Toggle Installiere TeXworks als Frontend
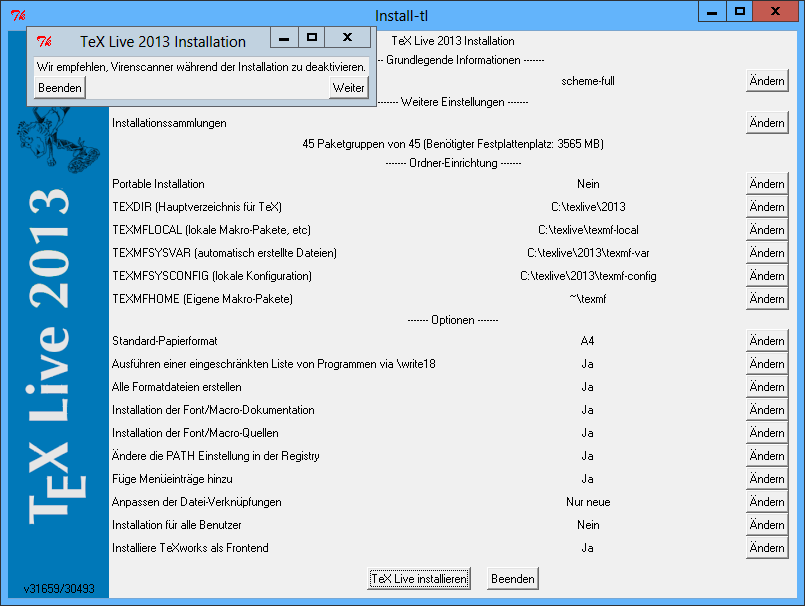The height and width of the screenshot is (606, 805). [767, 548]
